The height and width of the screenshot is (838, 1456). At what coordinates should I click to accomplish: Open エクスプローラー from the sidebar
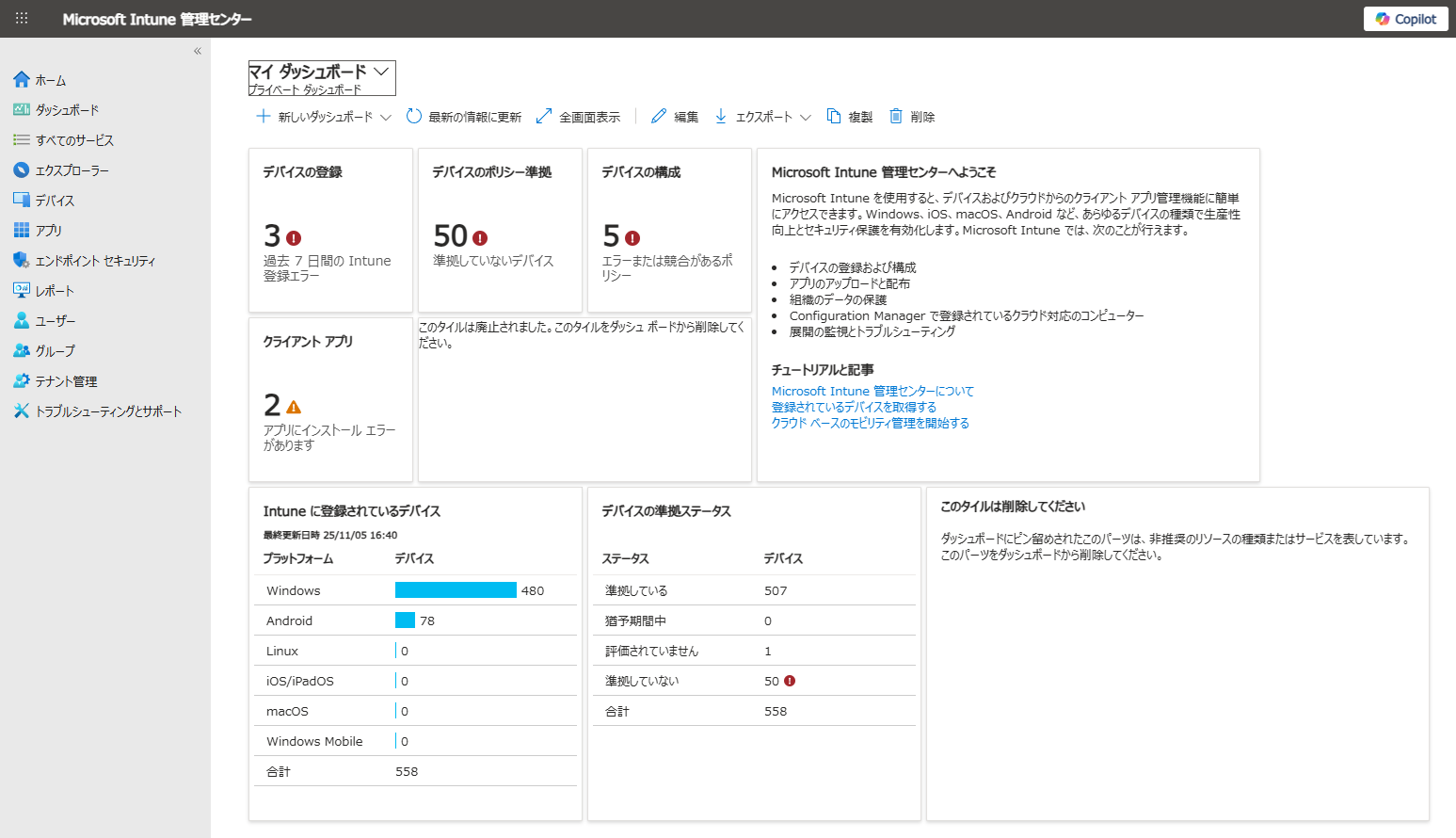[x=72, y=170]
